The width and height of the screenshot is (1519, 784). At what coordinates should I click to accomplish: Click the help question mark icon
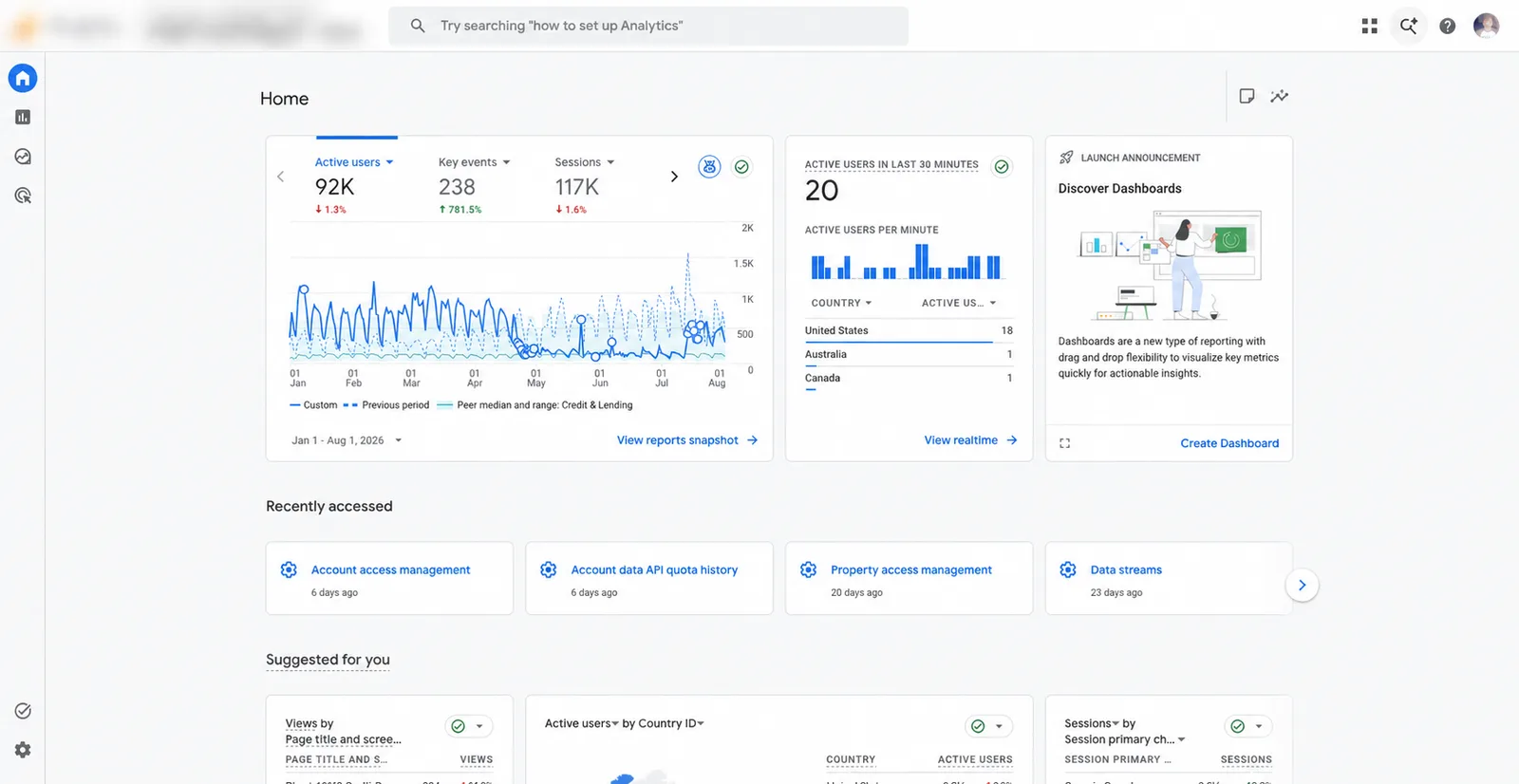(1447, 26)
